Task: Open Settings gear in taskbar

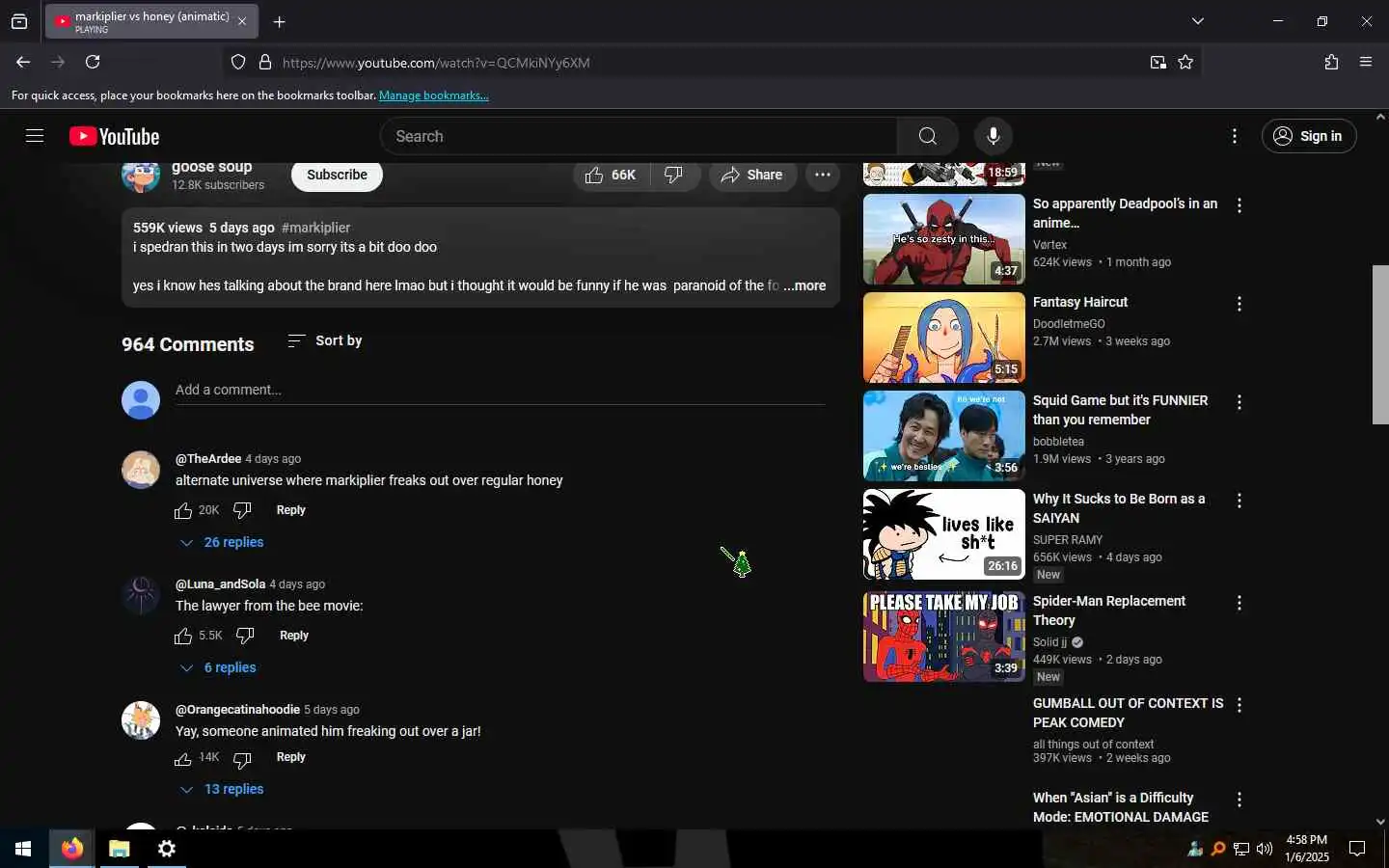Action: point(167,849)
